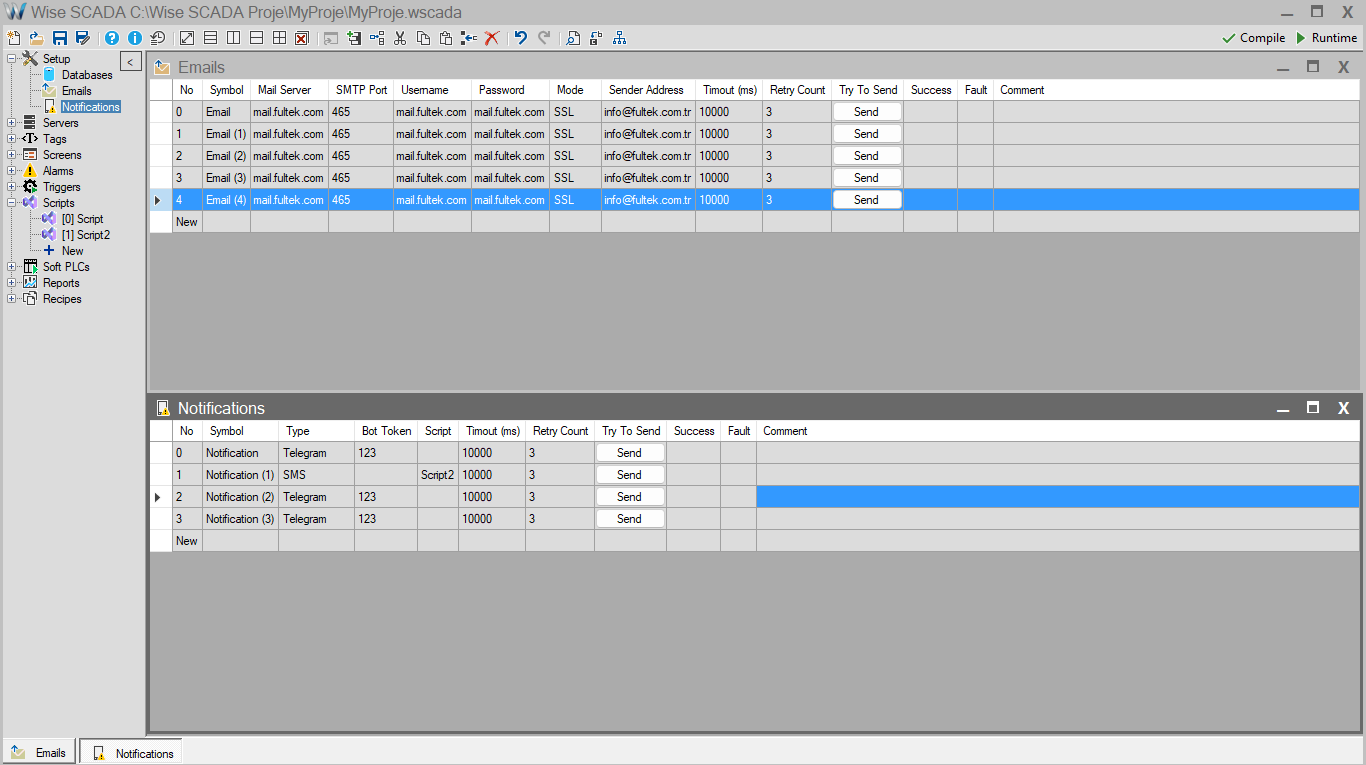Click the network hierarchy toolbar icon
This screenshot has width=1366, height=765.
coord(620,38)
